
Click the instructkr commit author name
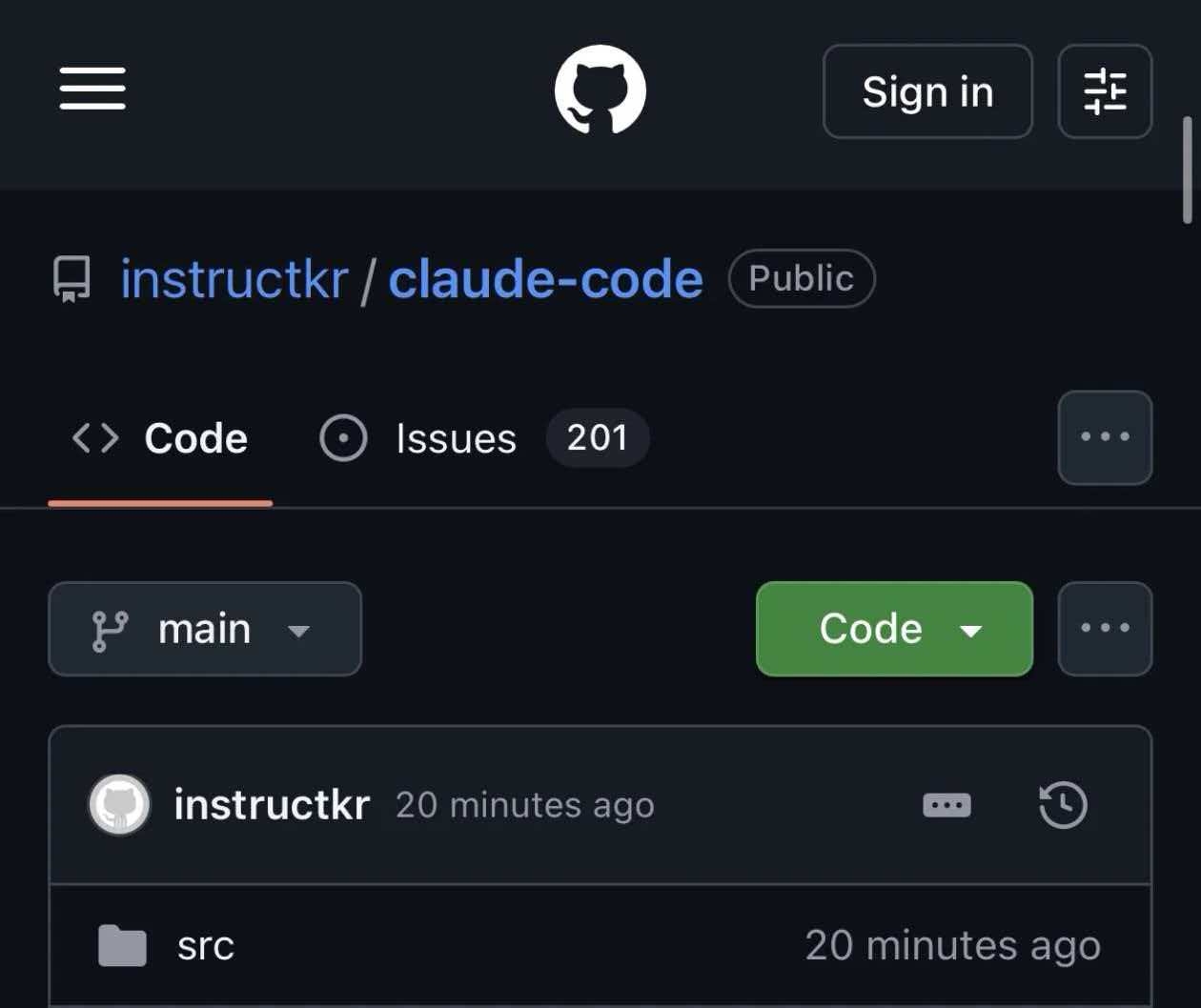pos(272,805)
